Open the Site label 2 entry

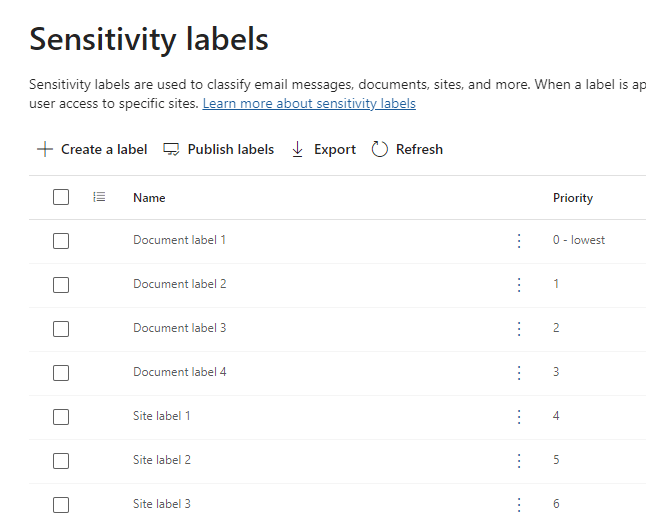(x=162, y=460)
